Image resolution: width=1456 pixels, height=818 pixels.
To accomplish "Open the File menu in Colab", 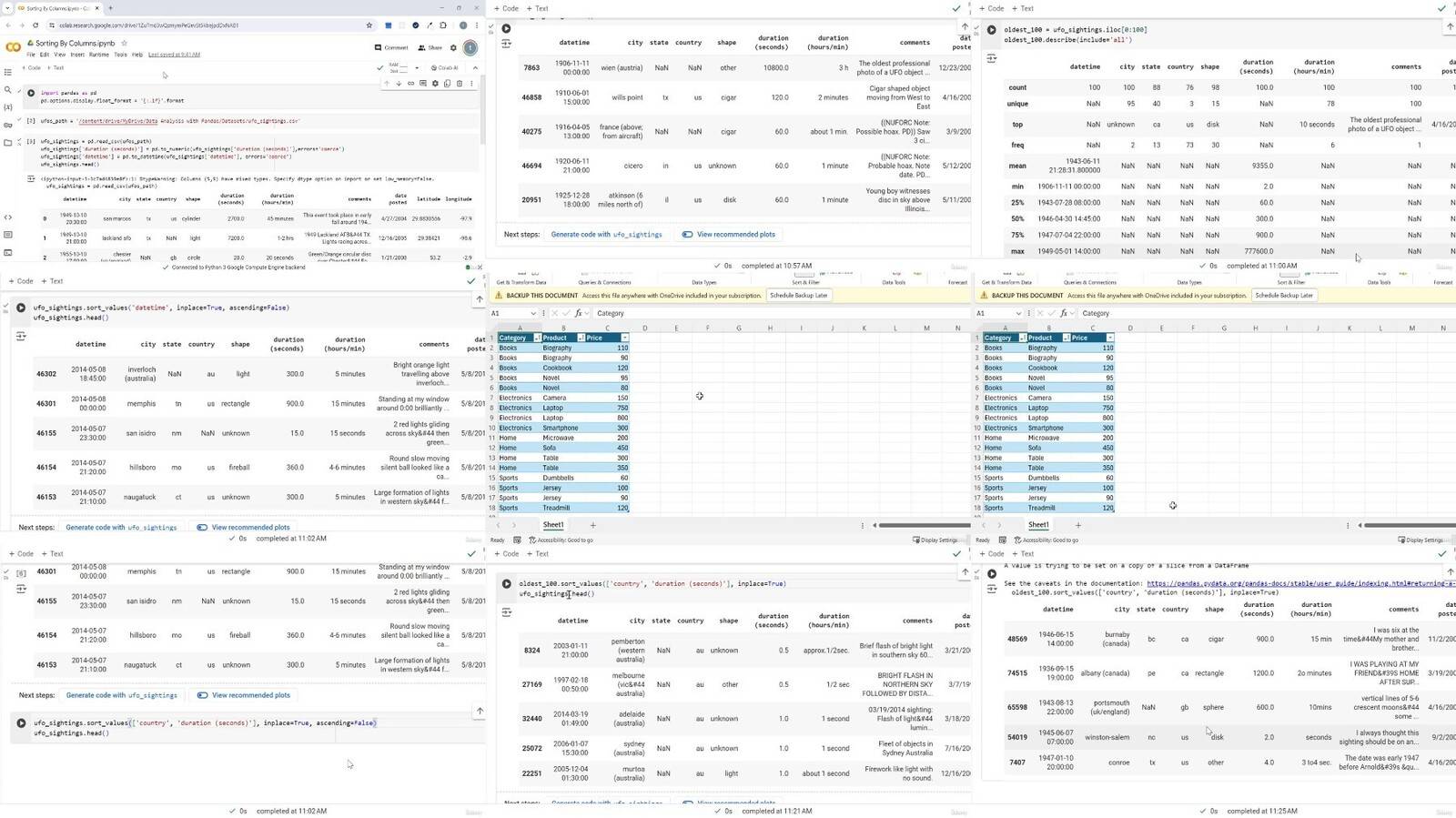I will [30, 55].
